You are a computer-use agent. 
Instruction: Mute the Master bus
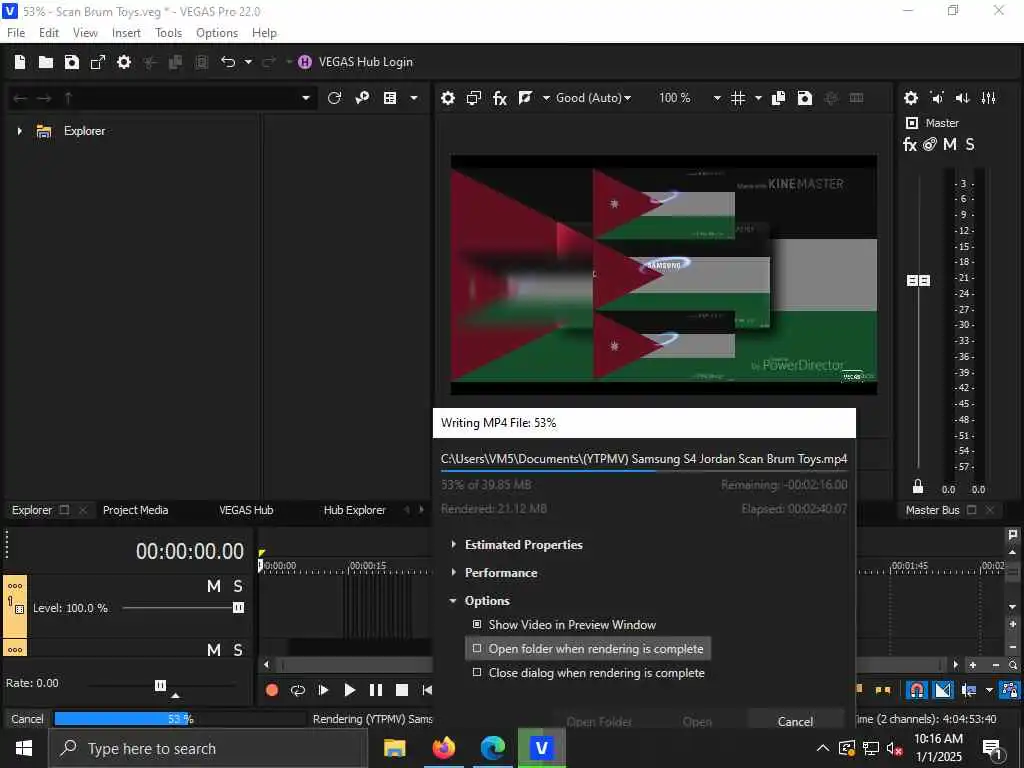pyautogui.click(x=950, y=144)
